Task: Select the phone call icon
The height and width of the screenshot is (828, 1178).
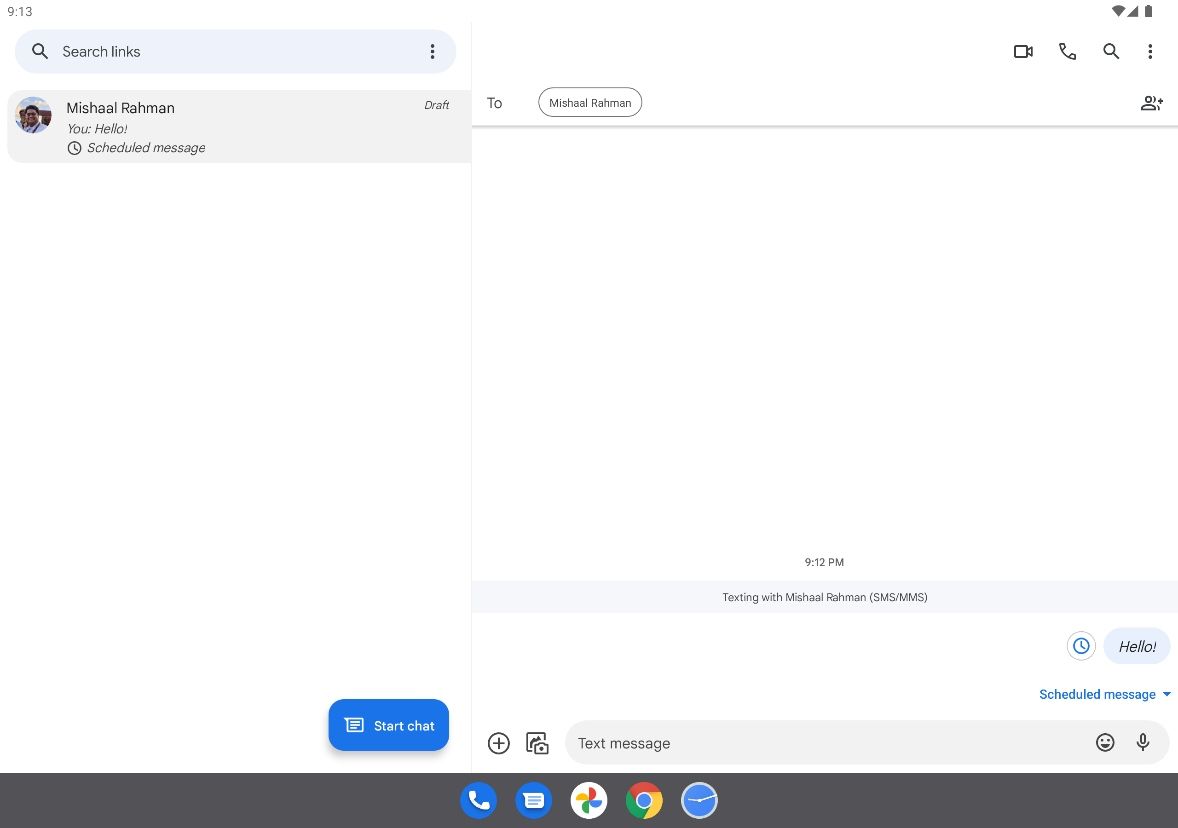Action: click(1067, 51)
